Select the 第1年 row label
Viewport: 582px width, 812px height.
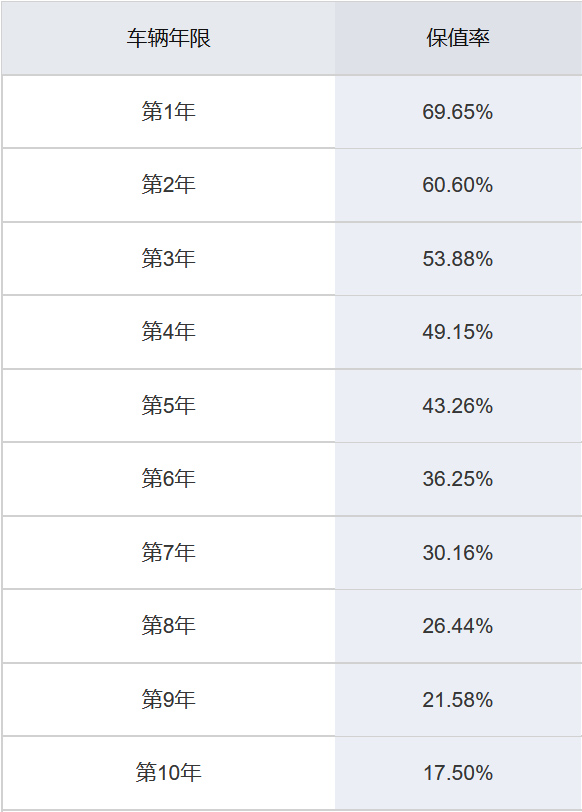(x=168, y=111)
